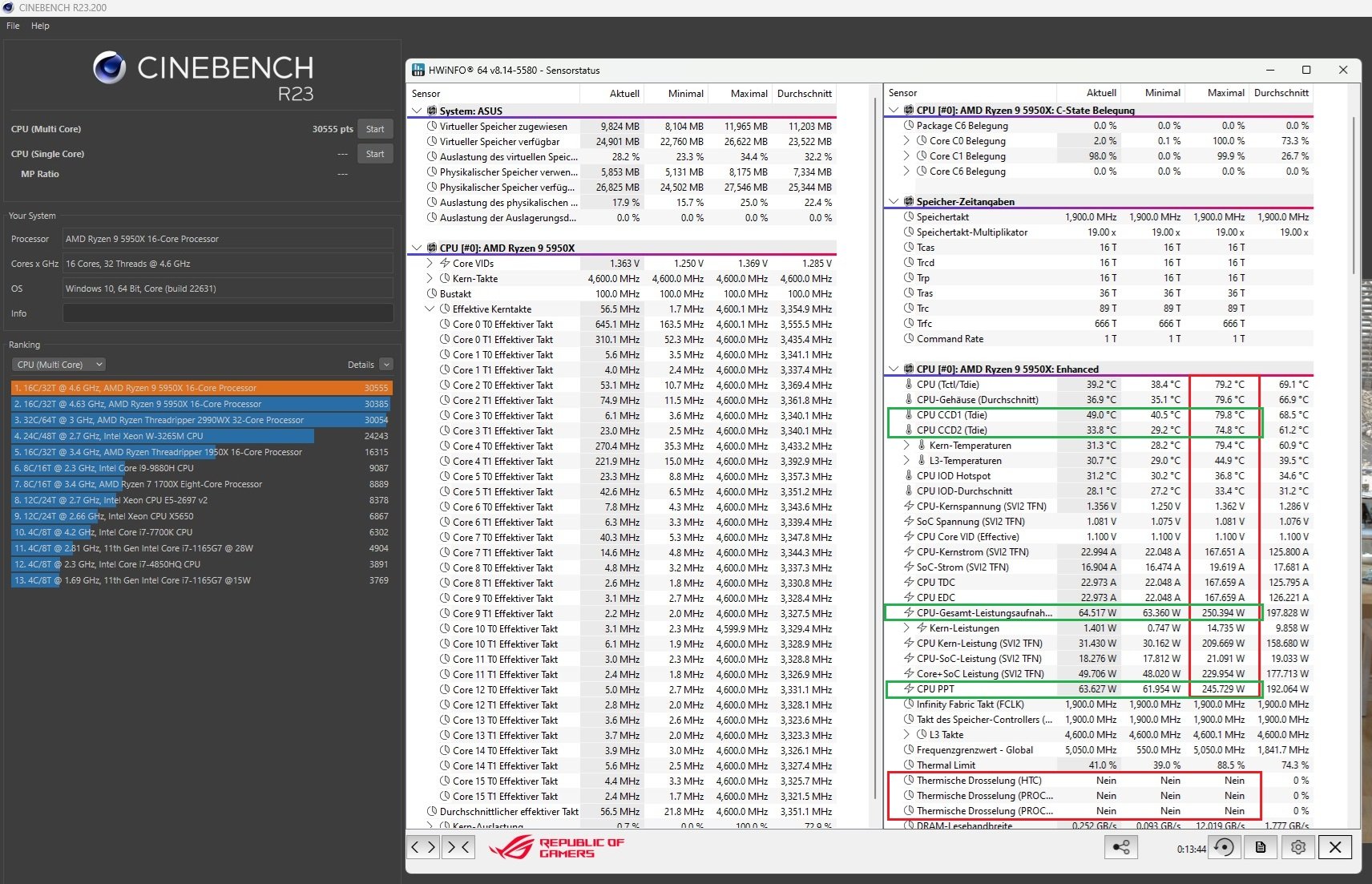Viewport: 1372px width, 884px height.
Task: Open the Help menu in Cinebench
Action: (40, 26)
